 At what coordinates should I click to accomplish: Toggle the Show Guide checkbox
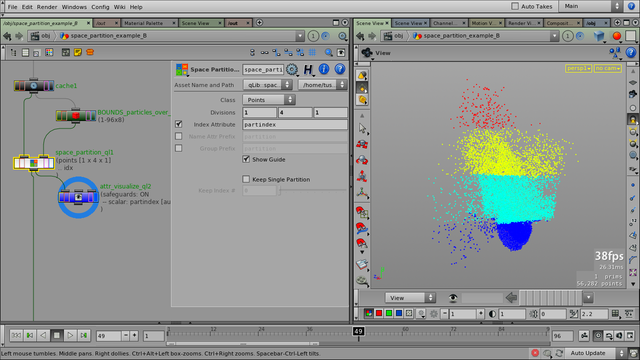(x=246, y=159)
